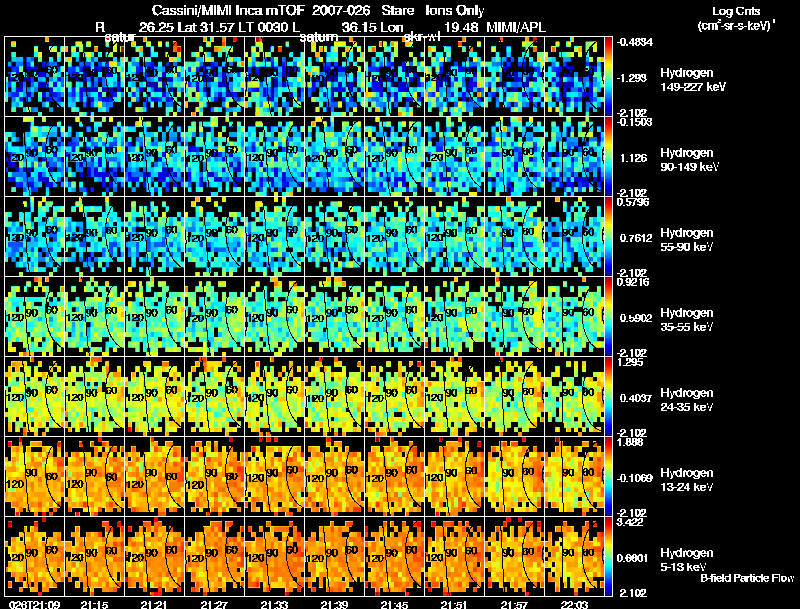
Task: Select the Hydrogen 24-35 keV panel at 21:45
Action: coord(395,397)
